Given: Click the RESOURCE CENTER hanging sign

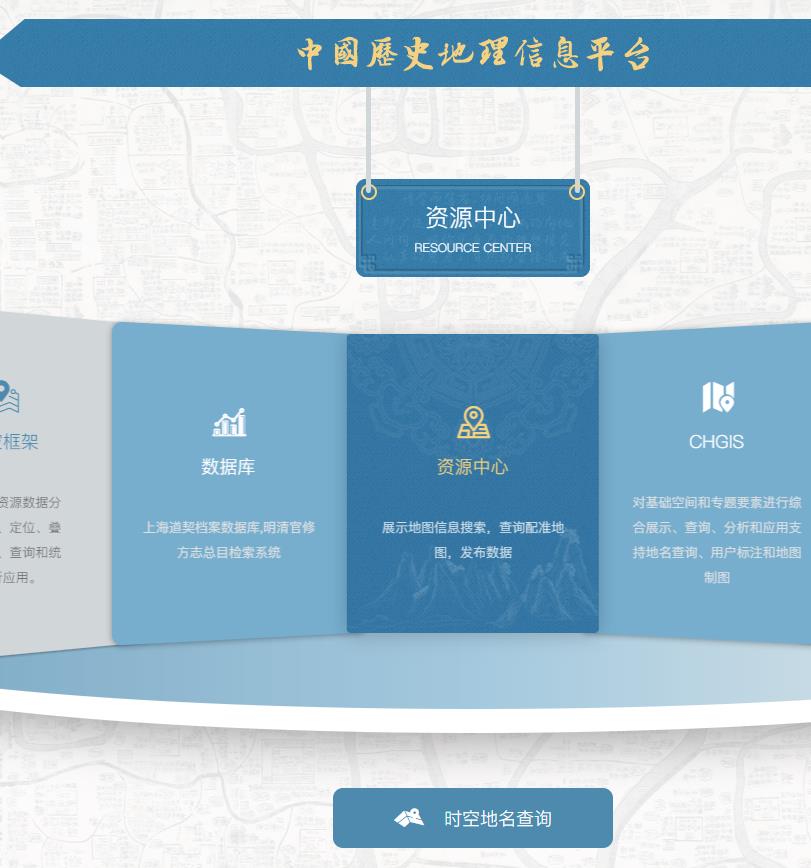Looking at the screenshot, I should (473, 228).
